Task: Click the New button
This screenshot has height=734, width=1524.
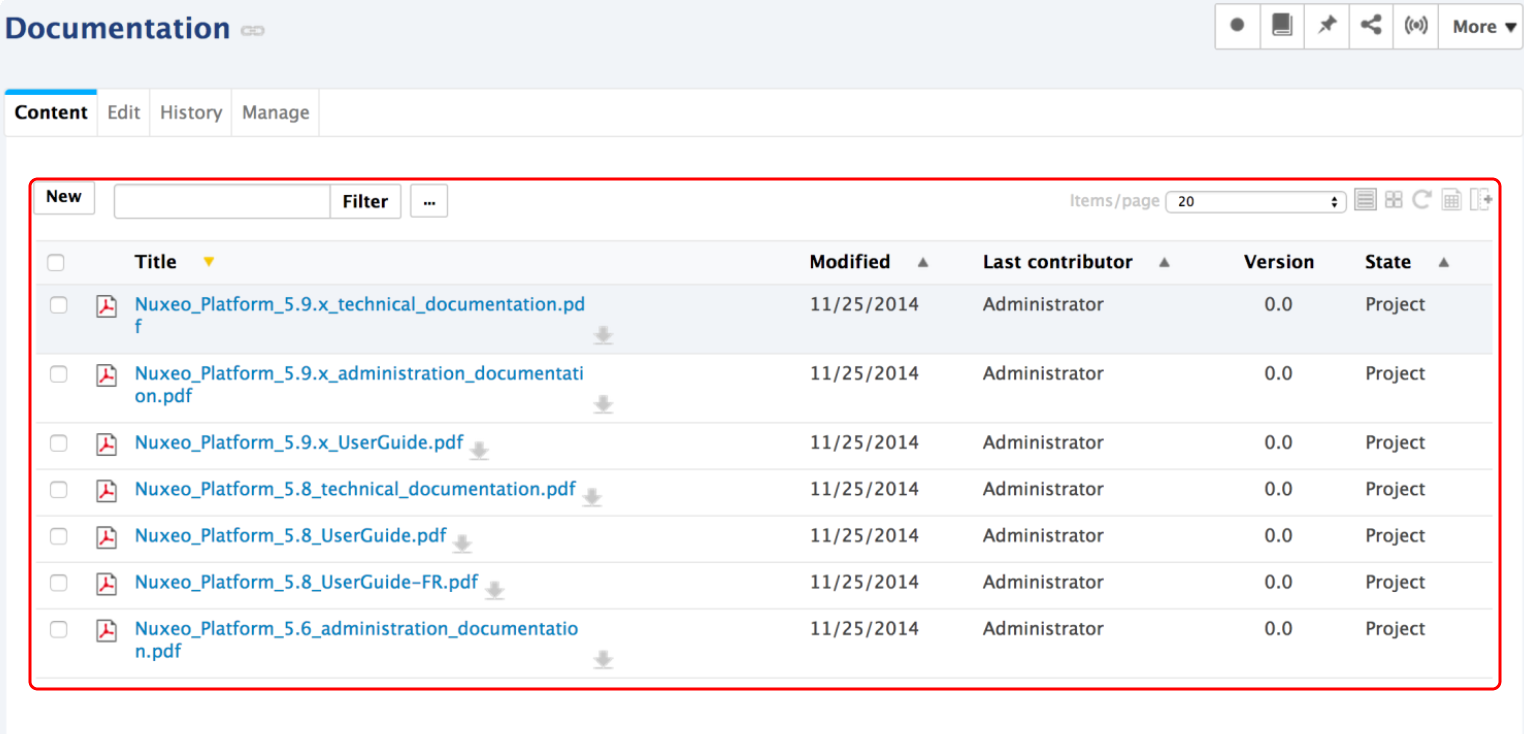Action: 64,197
